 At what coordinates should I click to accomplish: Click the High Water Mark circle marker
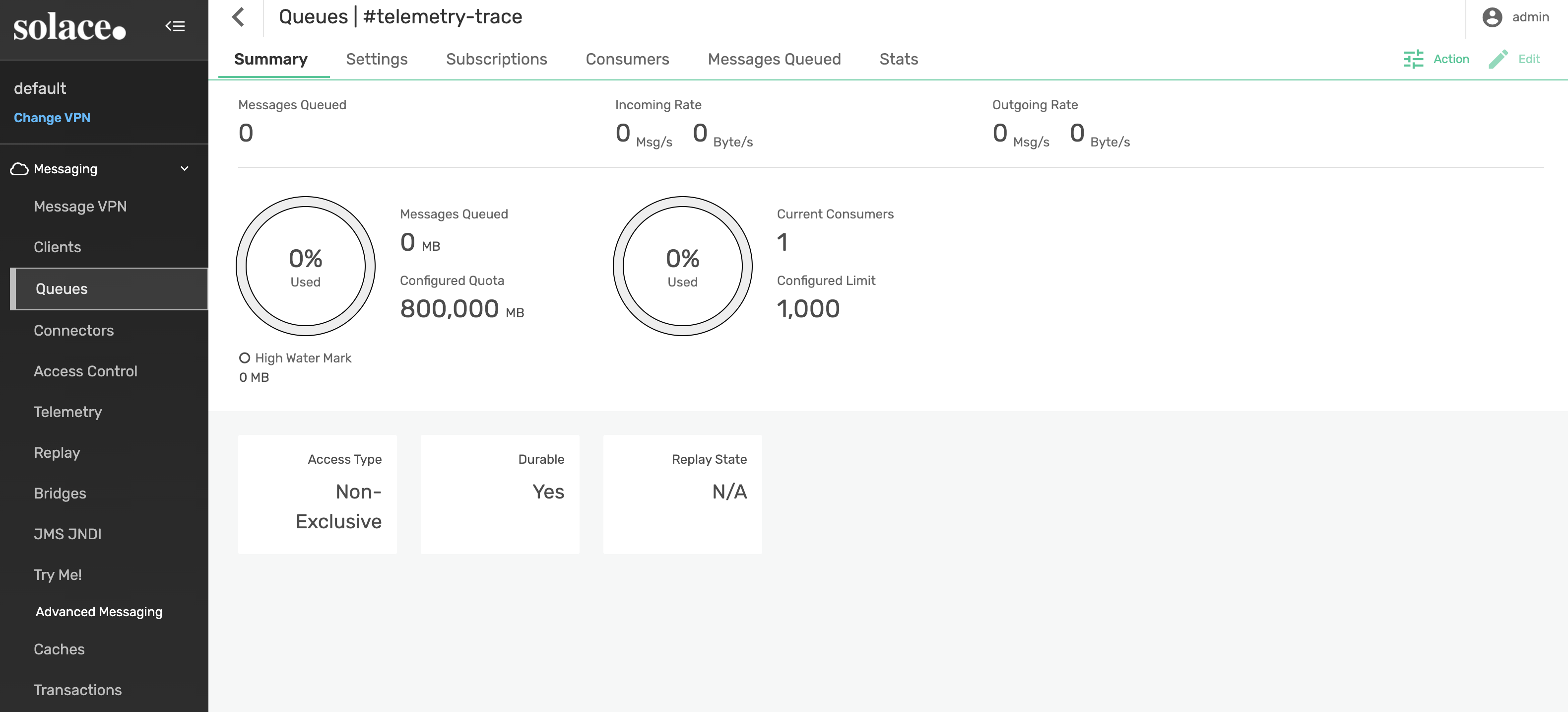pos(245,358)
